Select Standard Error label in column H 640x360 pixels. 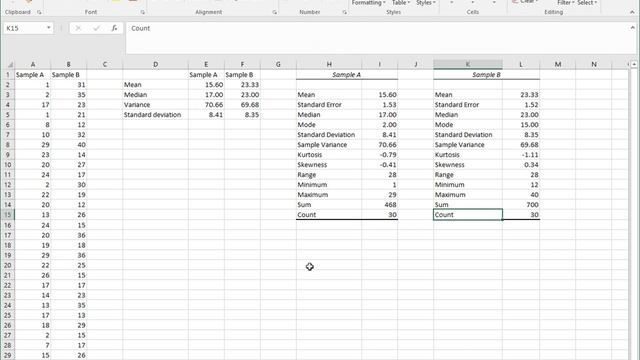tap(329, 104)
